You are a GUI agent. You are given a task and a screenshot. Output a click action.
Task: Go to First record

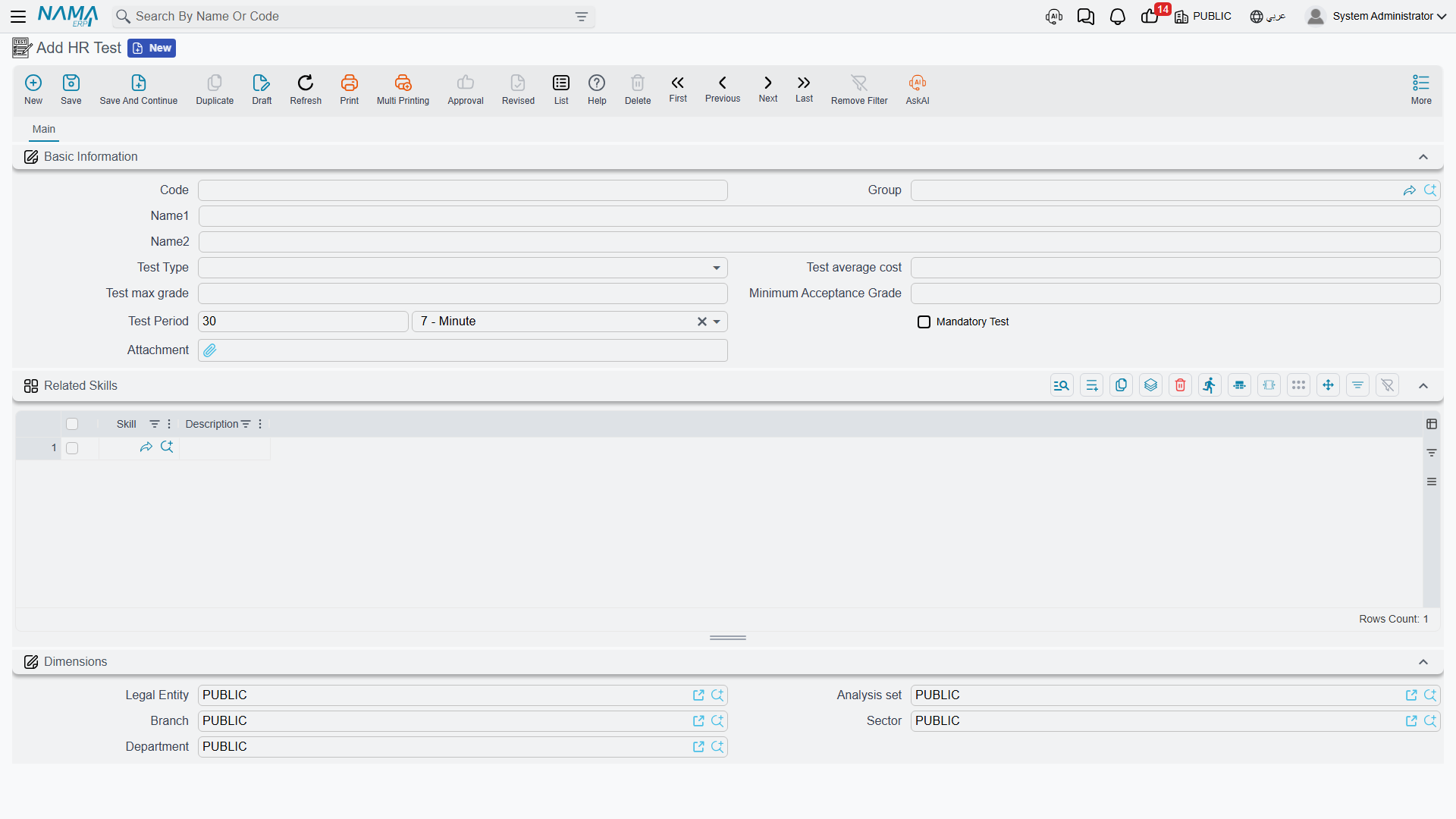click(678, 89)
